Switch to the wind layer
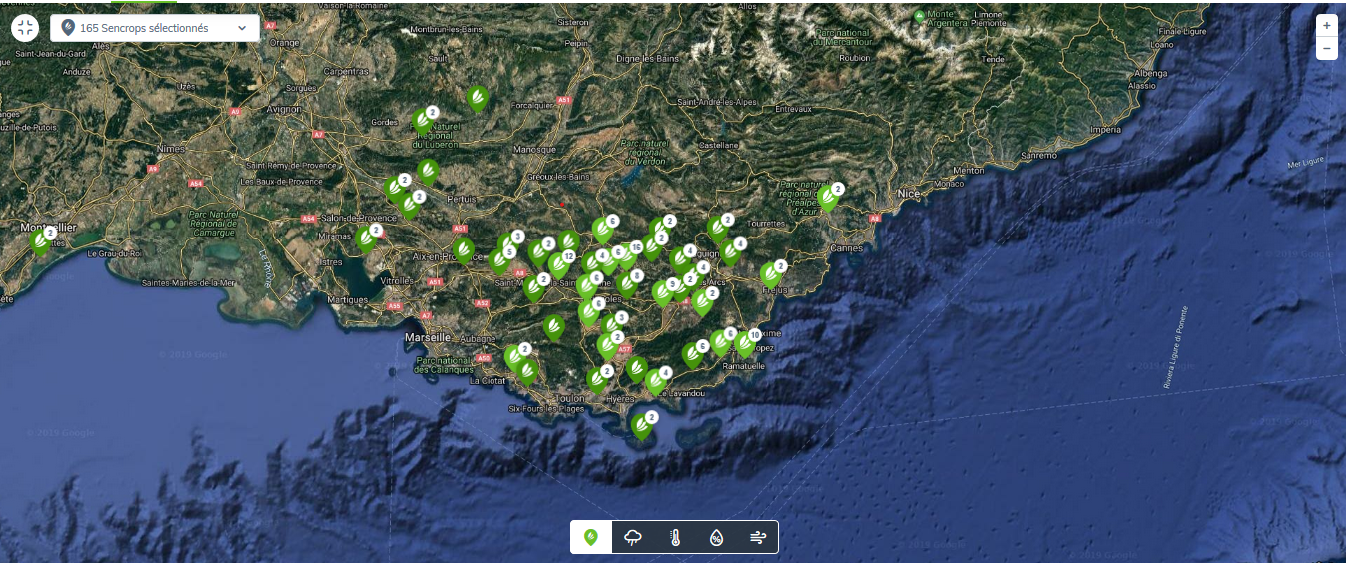The image size is (1346, 563). pyautogui.click(x=758, y=537)
